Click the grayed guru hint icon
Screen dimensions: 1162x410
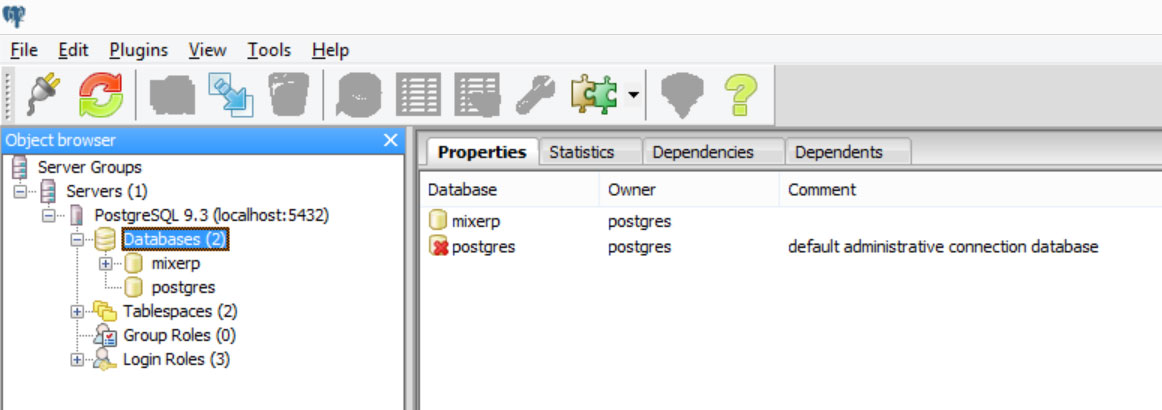click(x=682, y=95)
